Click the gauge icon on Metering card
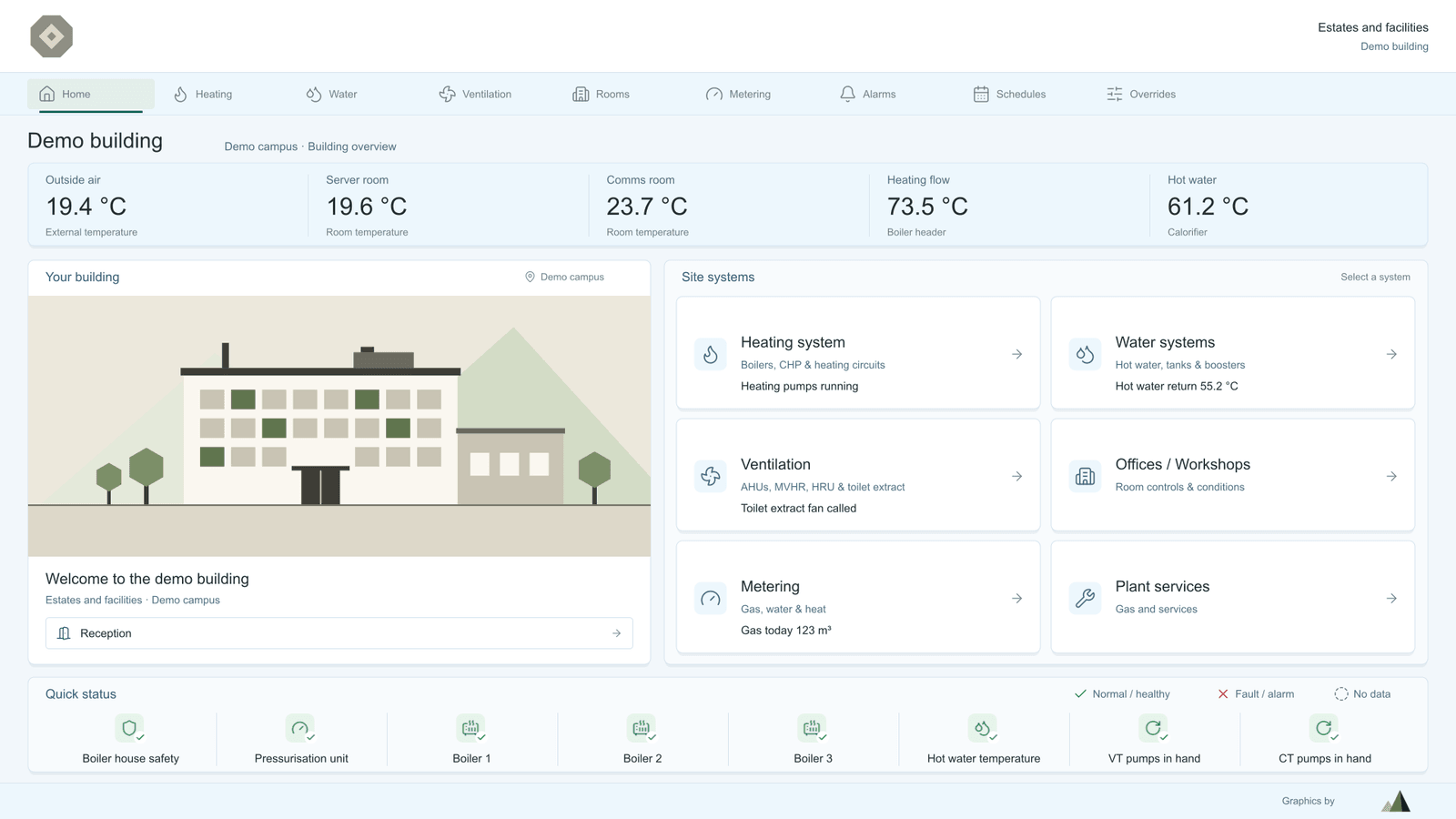Image resolution: width=1456 pixels, height=819 pixels. [x=711, y=598]
